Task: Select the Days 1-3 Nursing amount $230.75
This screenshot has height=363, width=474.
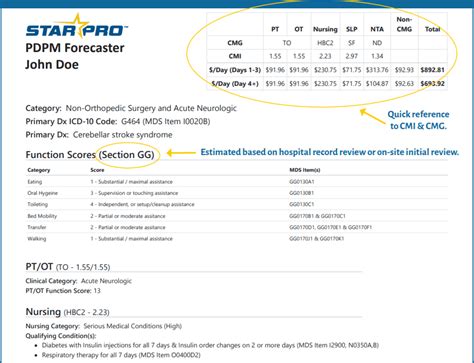Action: tap(325, 70)
